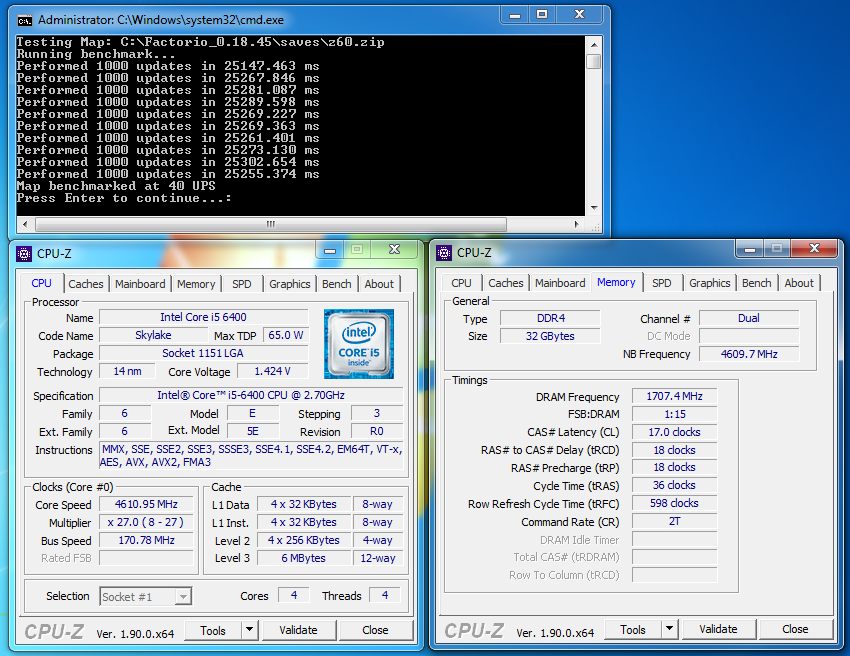850x656 pixels.
Task: Click the Package value 'Socket 1151 LGA'
Action: (203, 353)
